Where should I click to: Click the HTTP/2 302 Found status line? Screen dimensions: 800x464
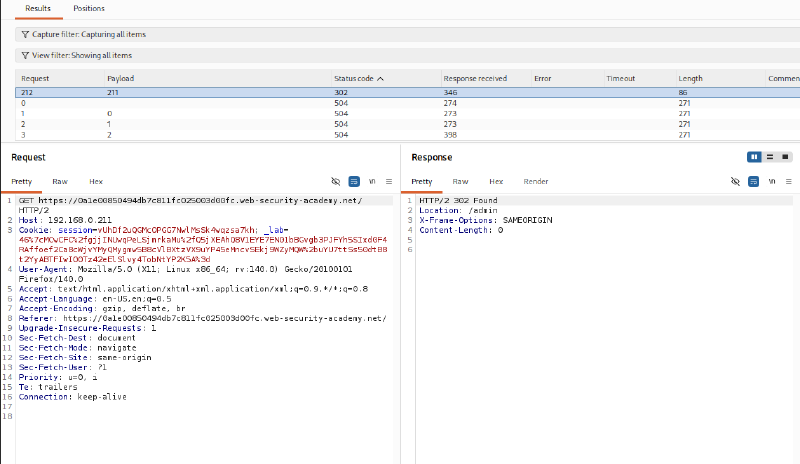click(x=458, y=201)
